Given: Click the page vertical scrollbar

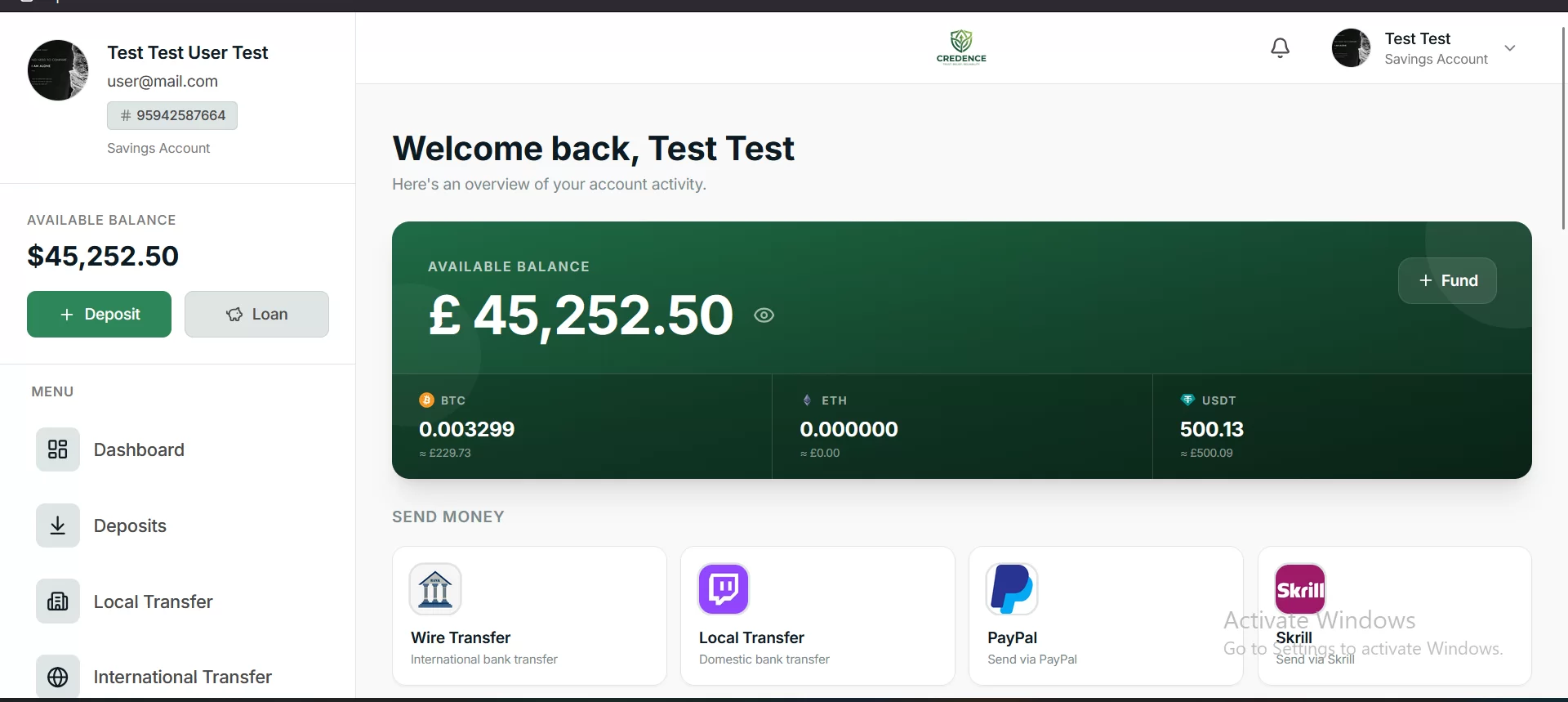Looking at the screenshot, I should pyautogui.click(x=1564, y=127).
